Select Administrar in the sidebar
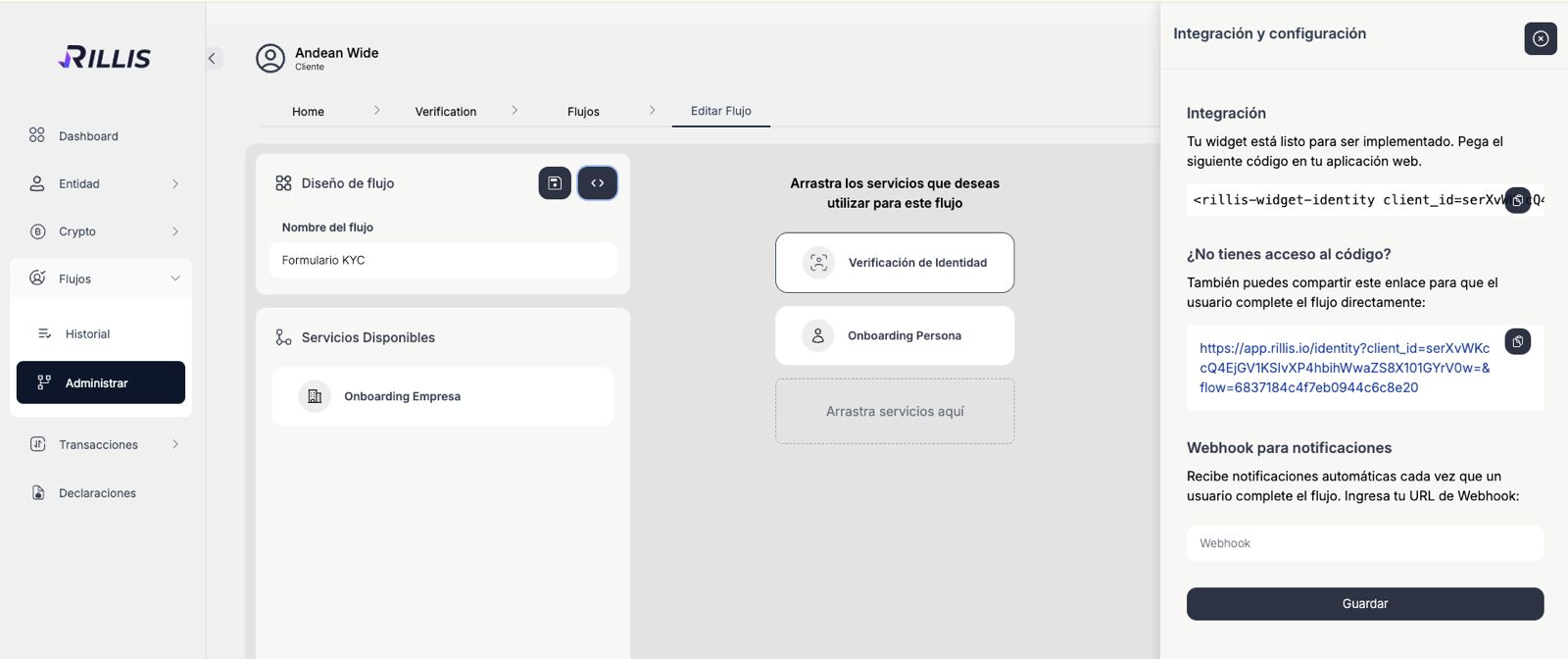The image size is (1568, 659). pos(101,382)
